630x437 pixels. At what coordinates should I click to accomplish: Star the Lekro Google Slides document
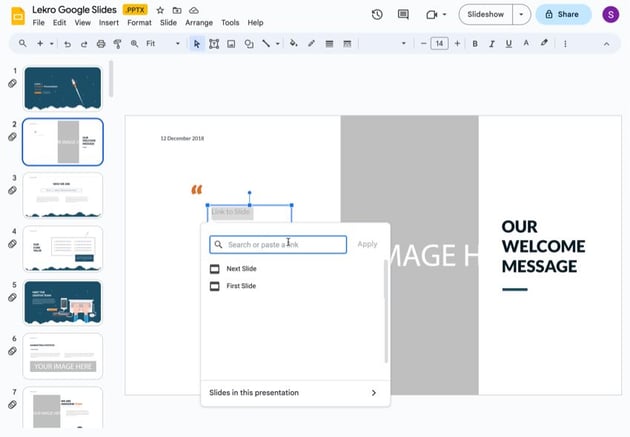point(160,10)
